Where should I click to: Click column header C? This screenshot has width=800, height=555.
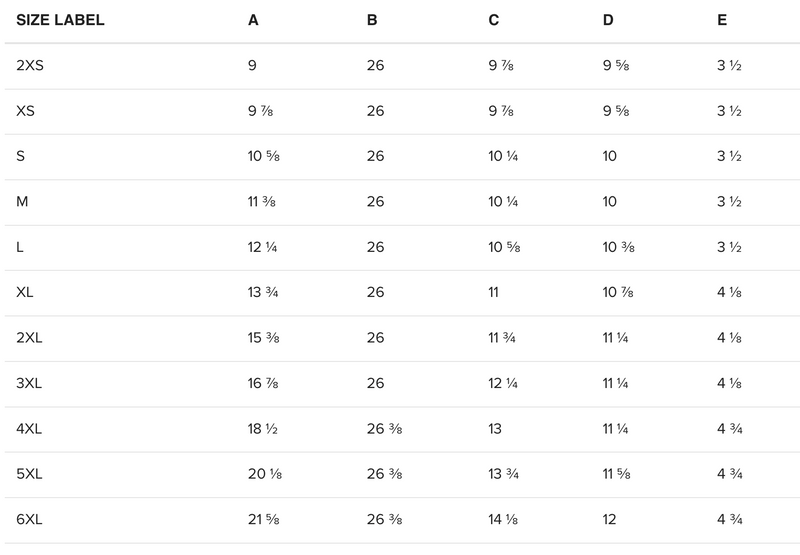click(494, 20)
